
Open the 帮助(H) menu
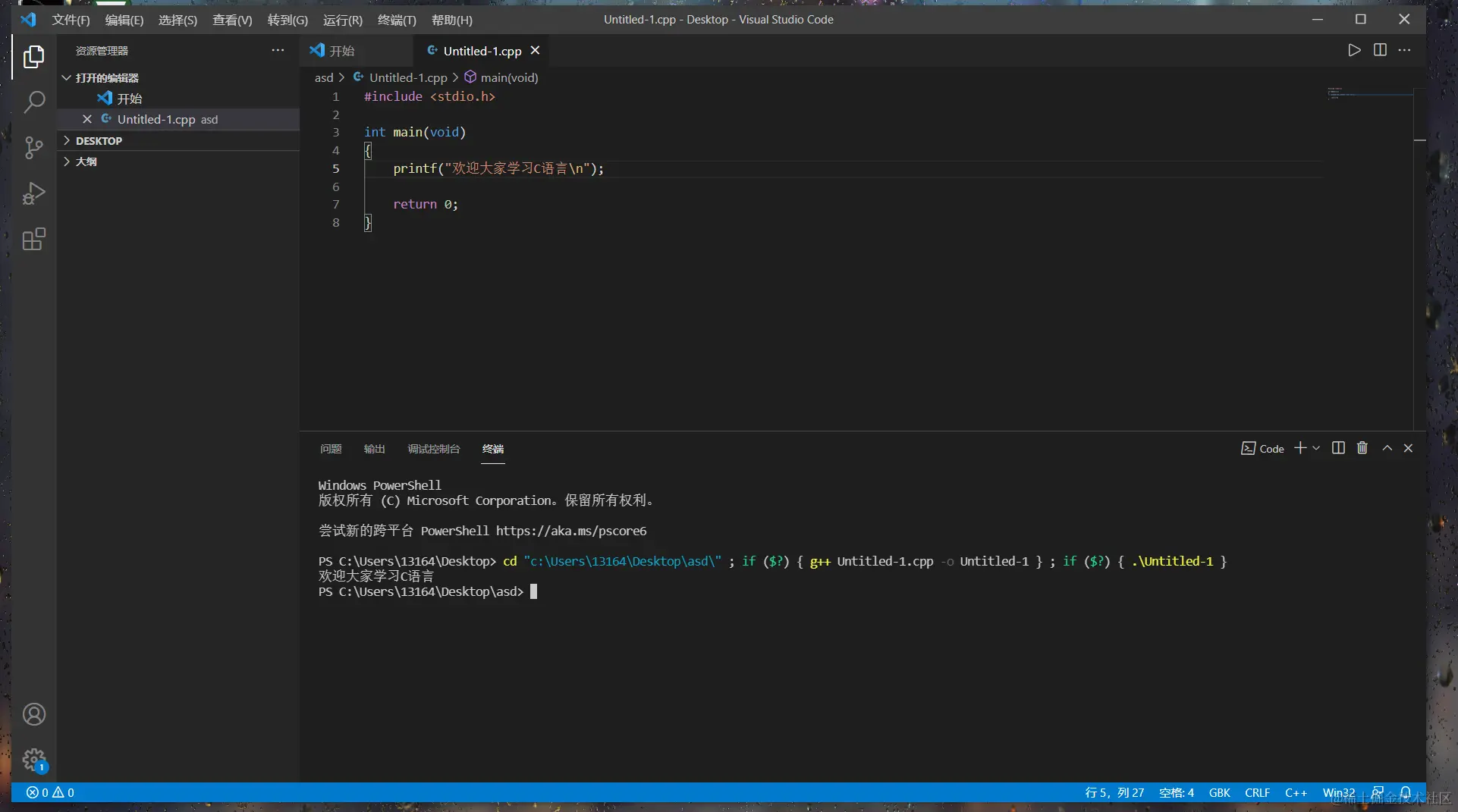click(x=452, y=20)
